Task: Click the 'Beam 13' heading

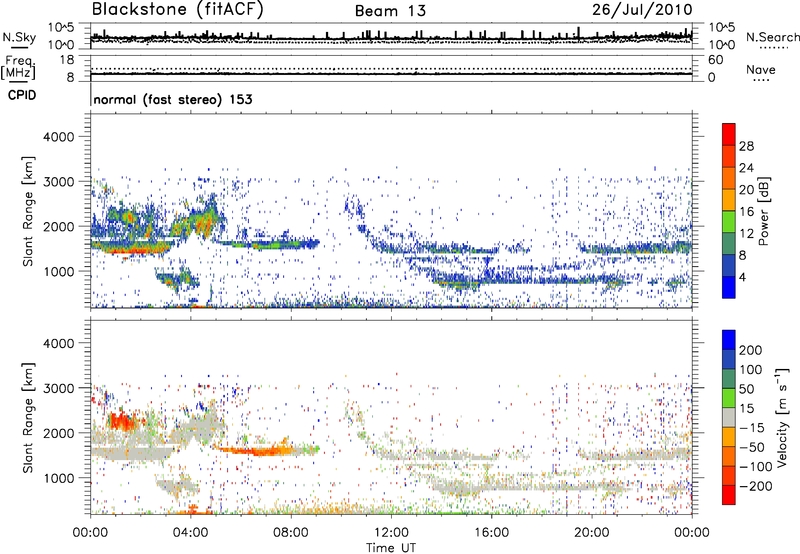Action: coord(390,11)
